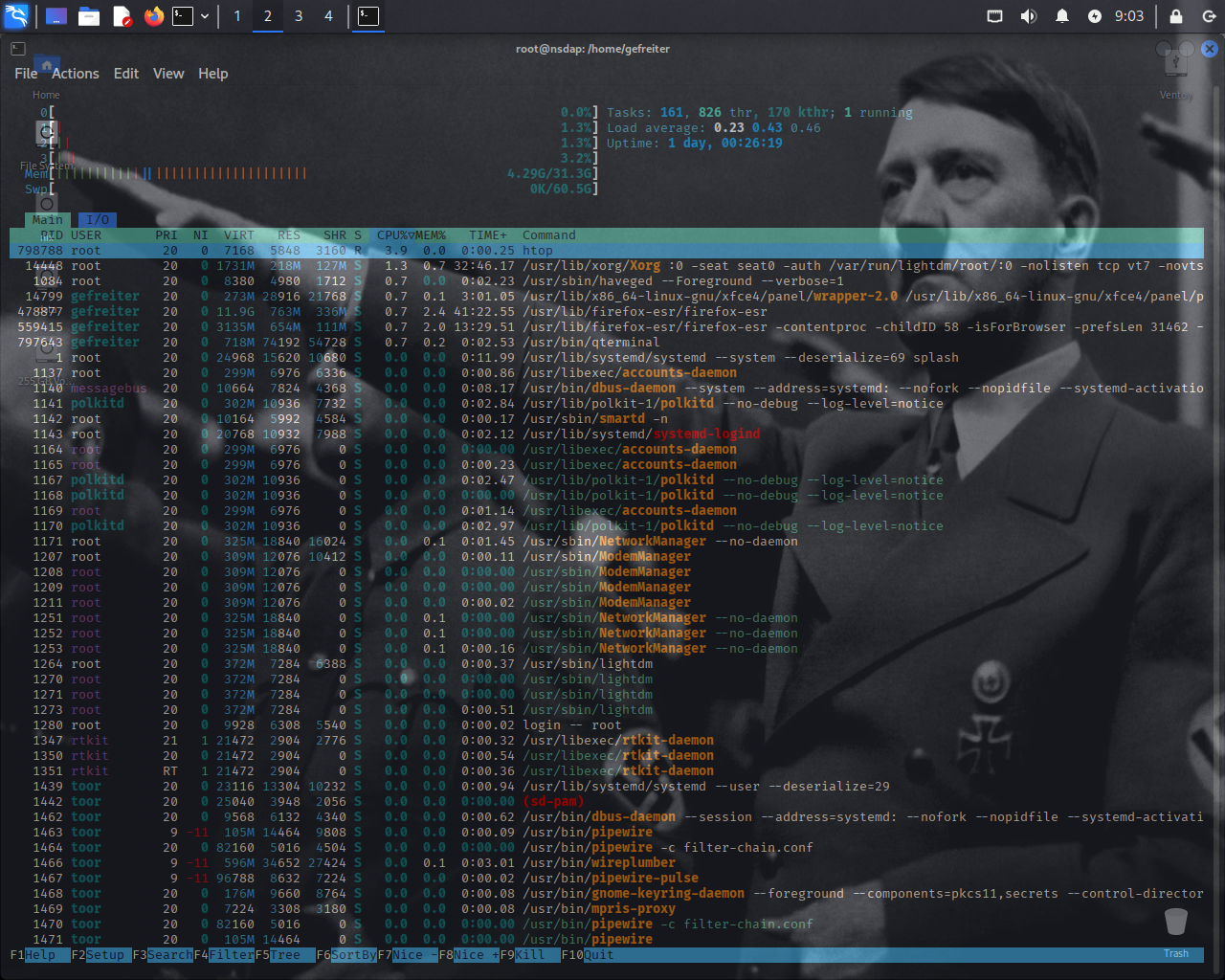Open the F6 SortBy options
Viewport: 1225px width, 980px height.
(346, 955)
